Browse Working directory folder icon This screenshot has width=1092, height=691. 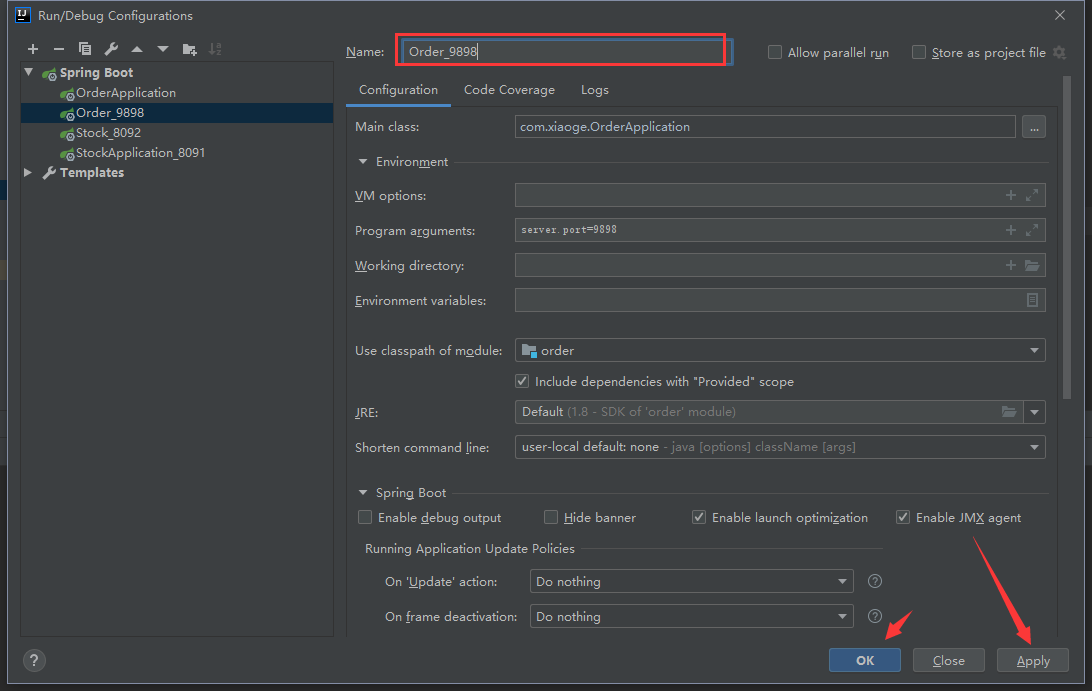click(x=1032, y=265)
